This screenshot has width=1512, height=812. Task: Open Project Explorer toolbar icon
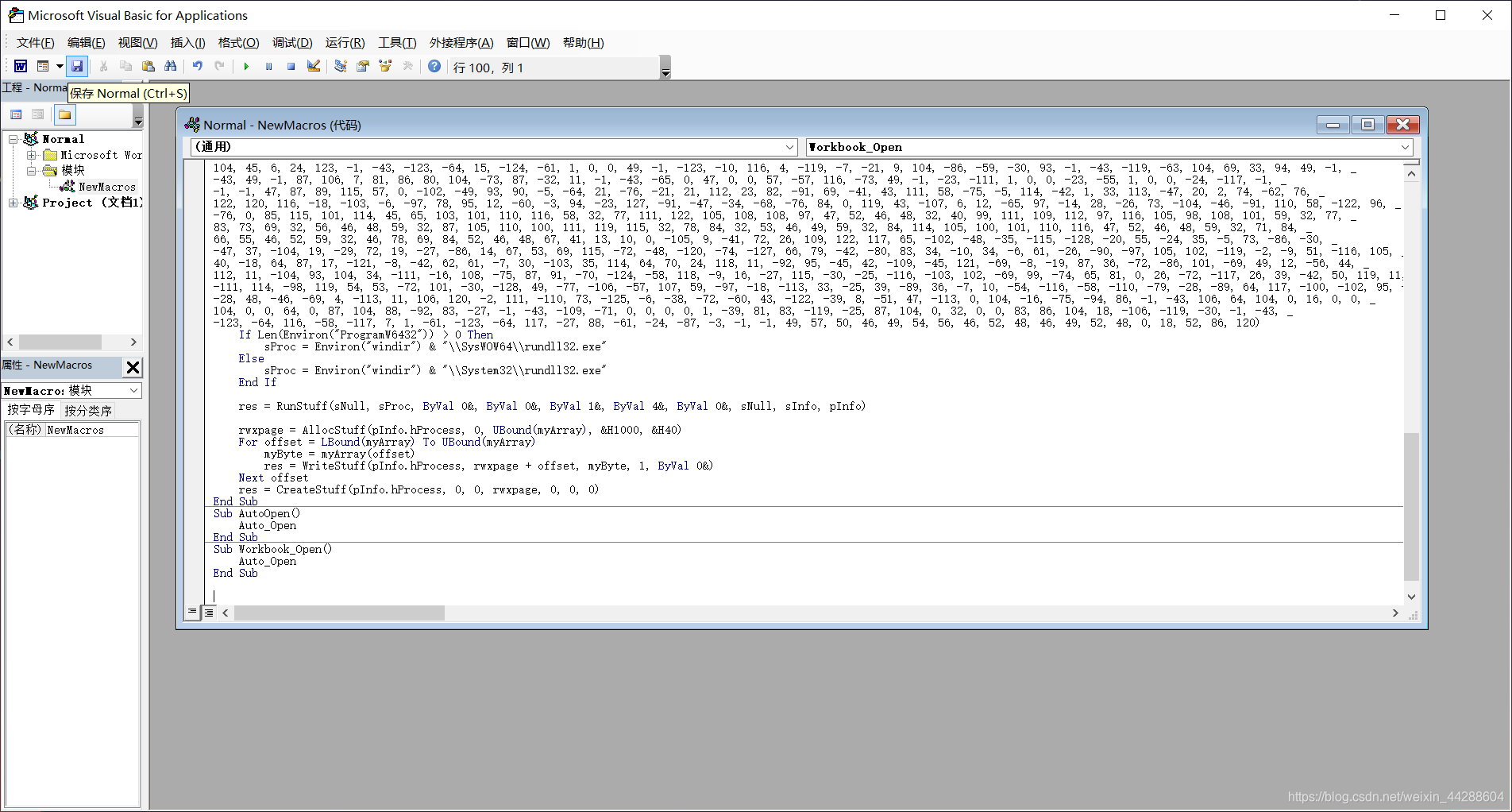click(341, 67)
